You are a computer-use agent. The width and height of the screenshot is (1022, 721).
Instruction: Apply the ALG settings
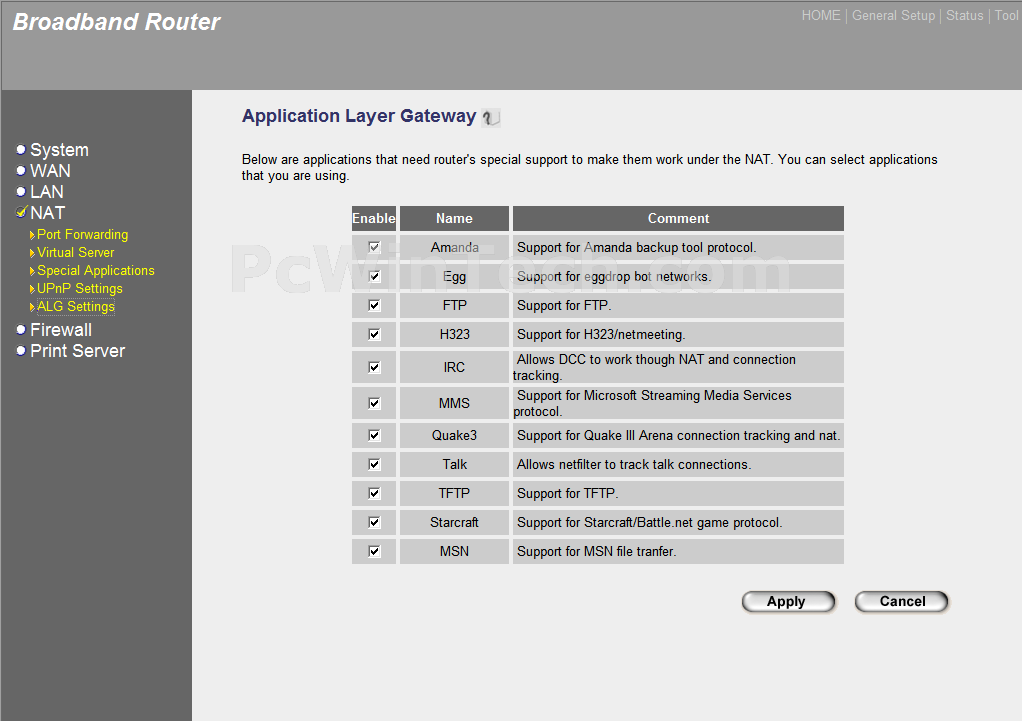pyautogui.click(x=788, y=602)
